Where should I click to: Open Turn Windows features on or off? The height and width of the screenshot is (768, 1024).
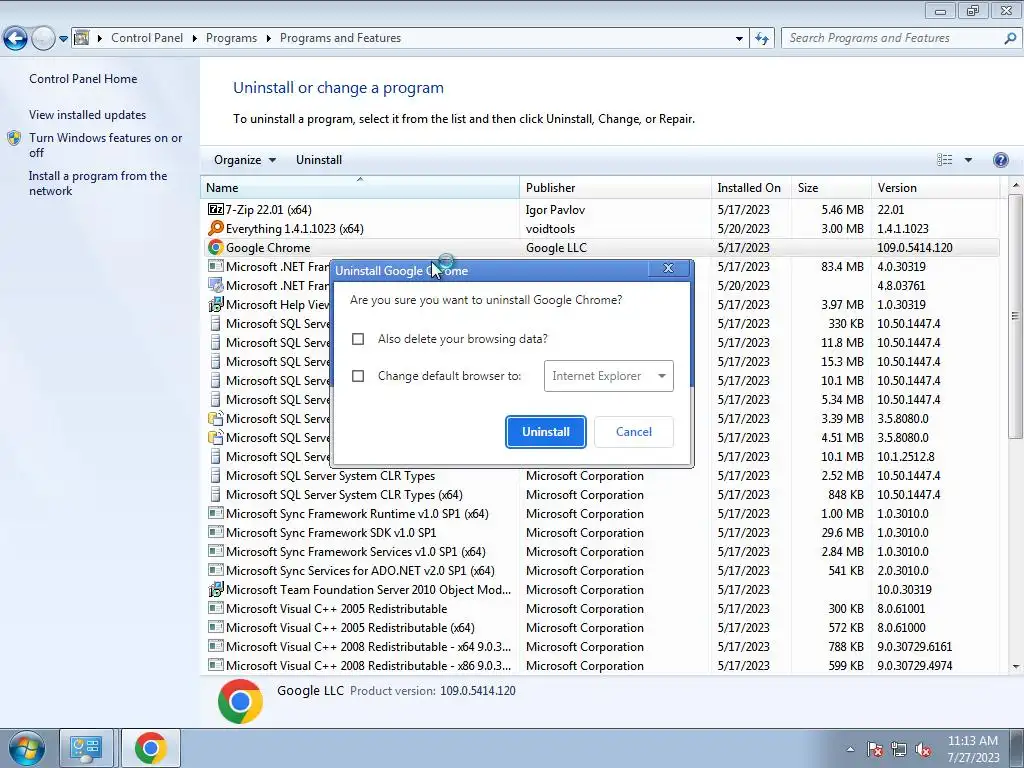(x=105, y=145)
